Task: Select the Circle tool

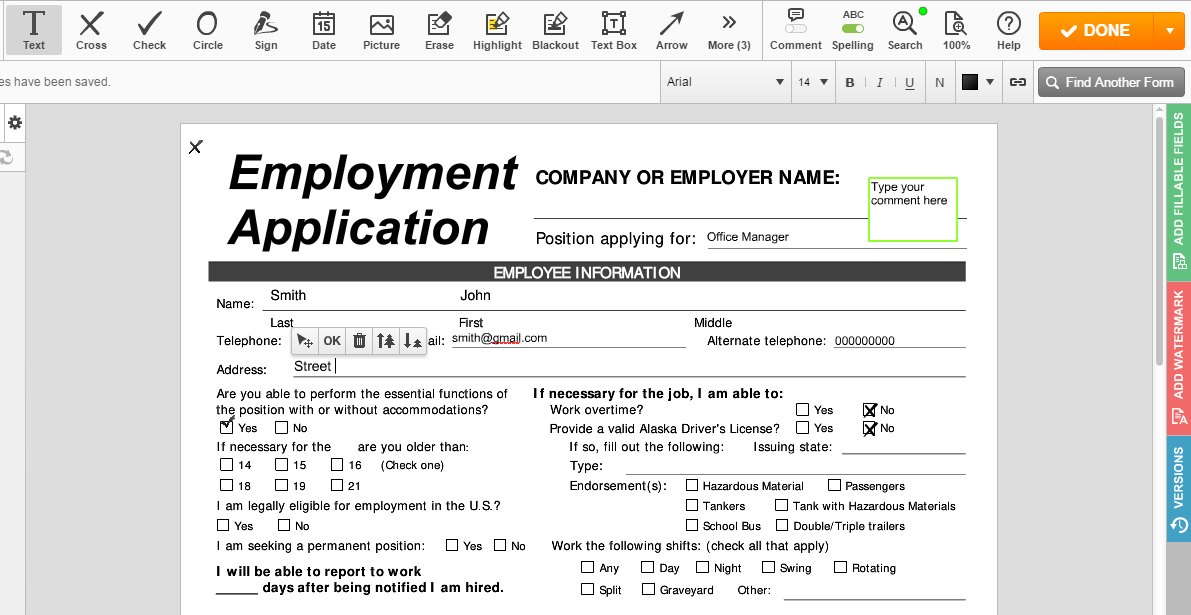Action: click(207, 30)
